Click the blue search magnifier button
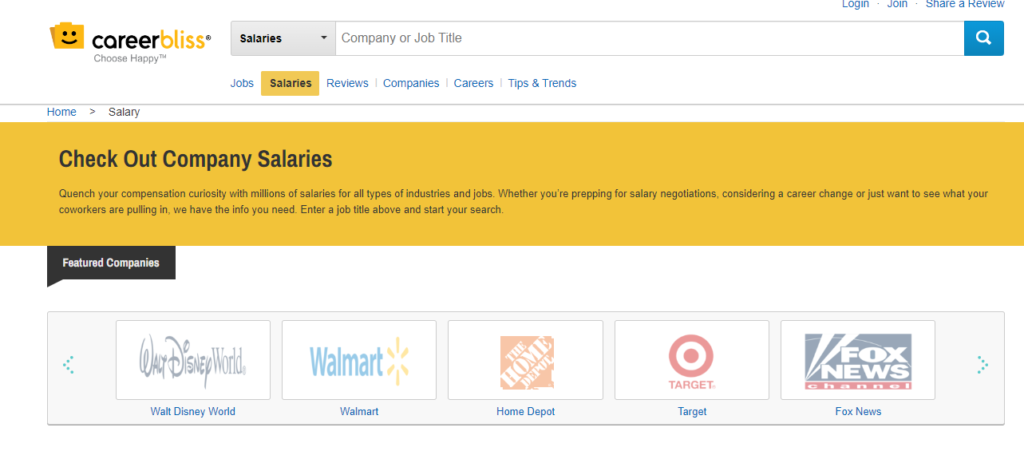 (x=984, y=39)
